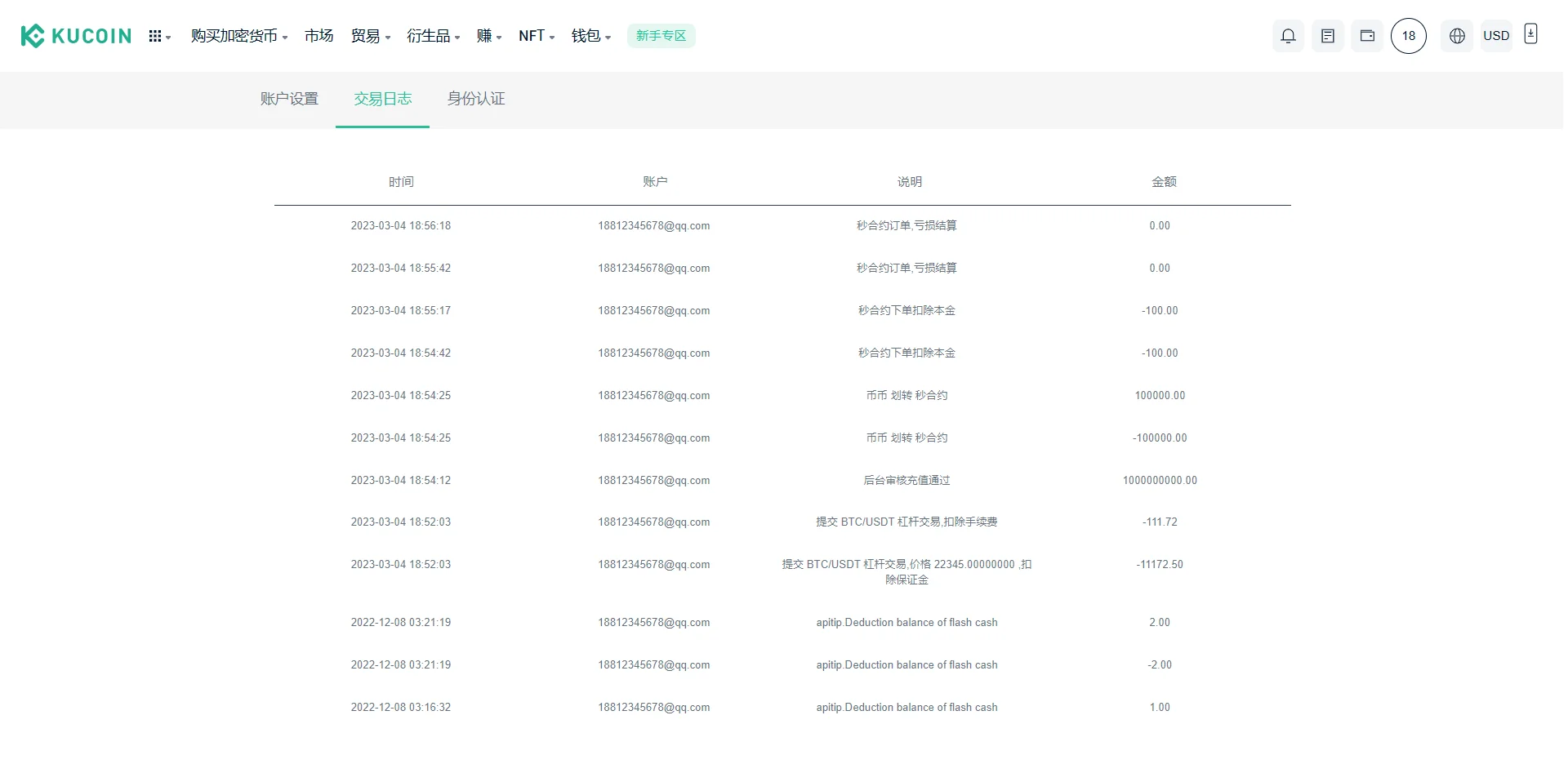Expand the 钱包 dropdown menu
This screenshot has height=773, width=1568.
[x=590, y=36]
